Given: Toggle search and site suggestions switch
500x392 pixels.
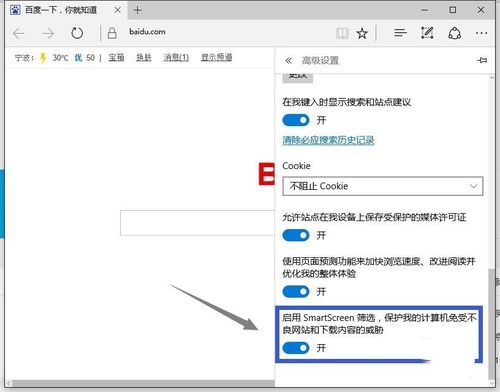Looking at the screenshot, I should (296, 120).
